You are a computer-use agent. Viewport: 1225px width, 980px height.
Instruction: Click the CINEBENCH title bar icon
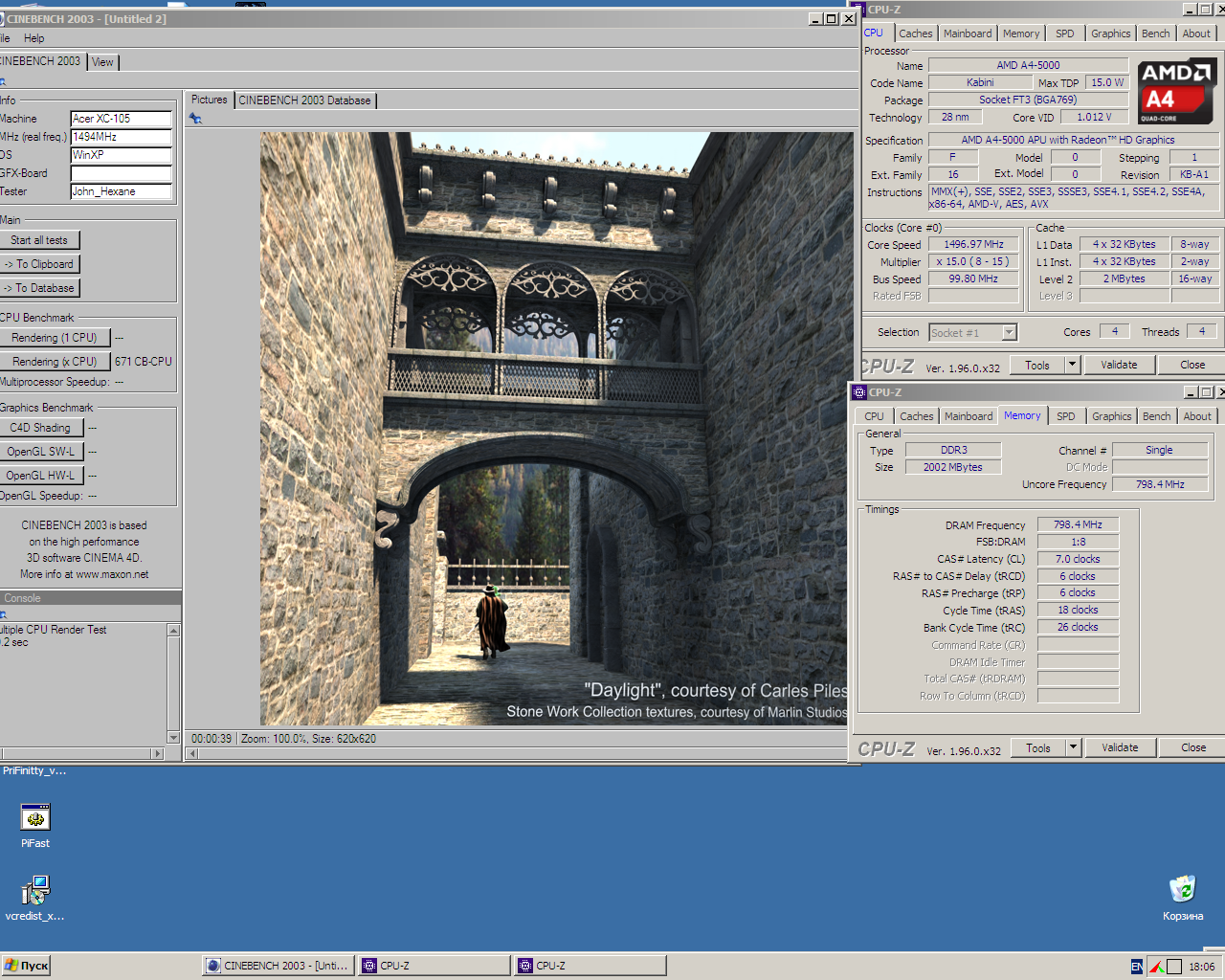click(2, 18)
